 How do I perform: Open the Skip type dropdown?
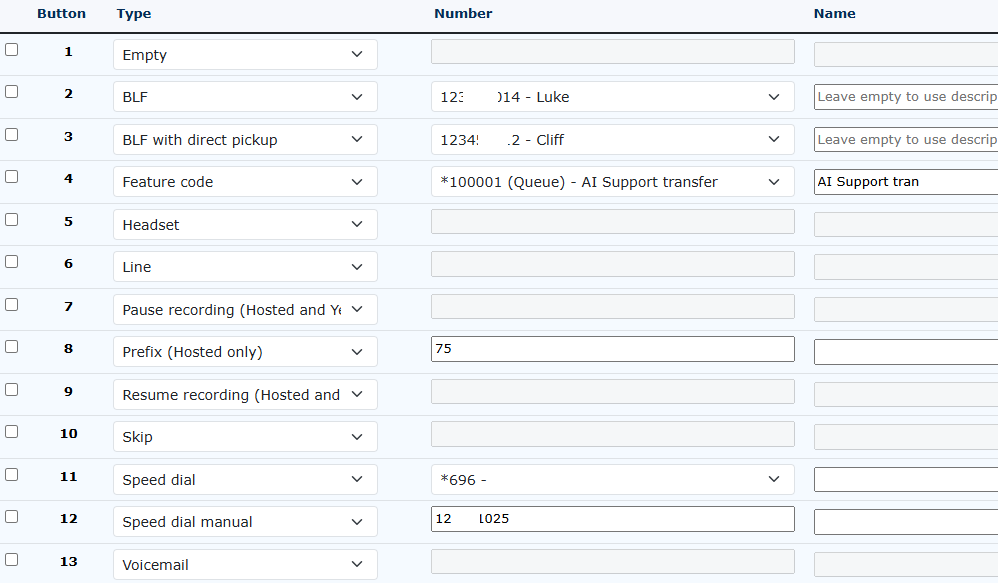[245, 437]
